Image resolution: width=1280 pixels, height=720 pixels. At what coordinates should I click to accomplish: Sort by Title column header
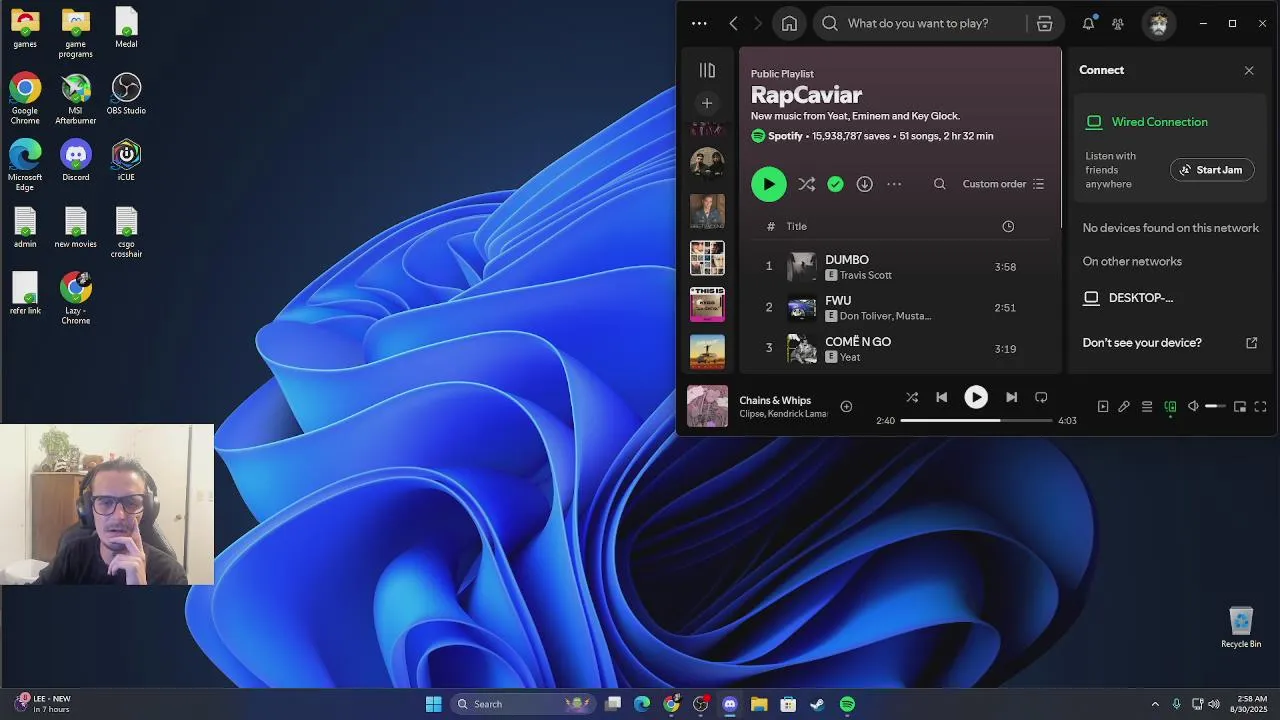796,226
